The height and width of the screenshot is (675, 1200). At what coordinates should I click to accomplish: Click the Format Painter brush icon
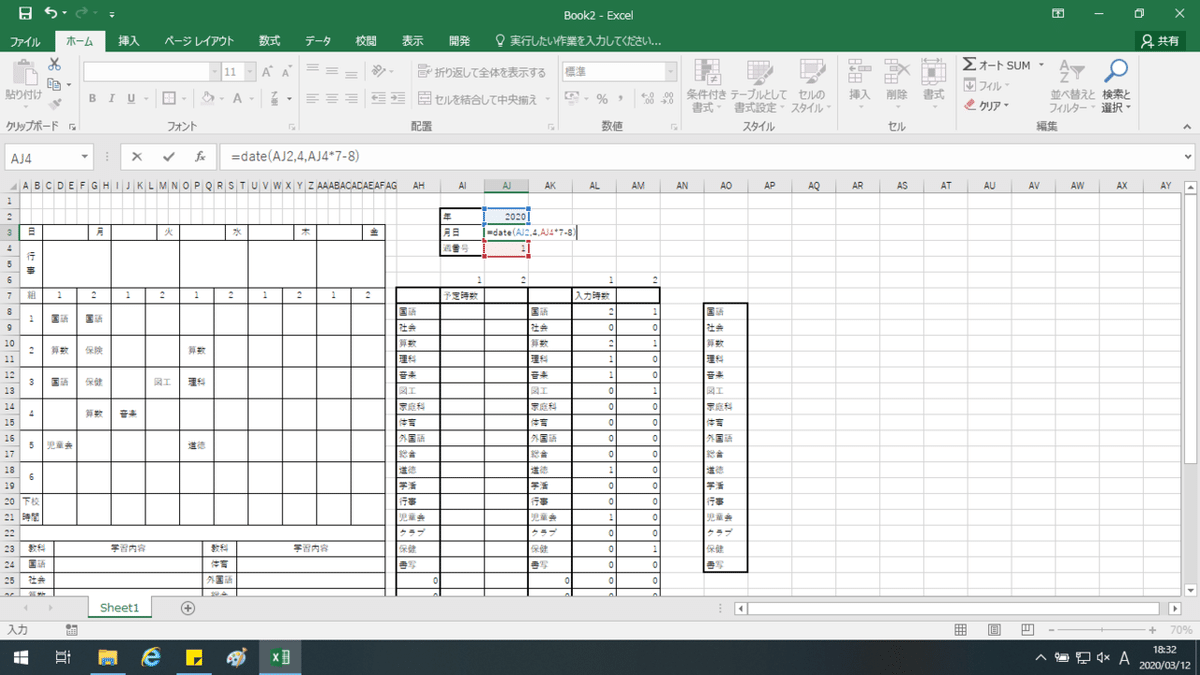point(54,102)
